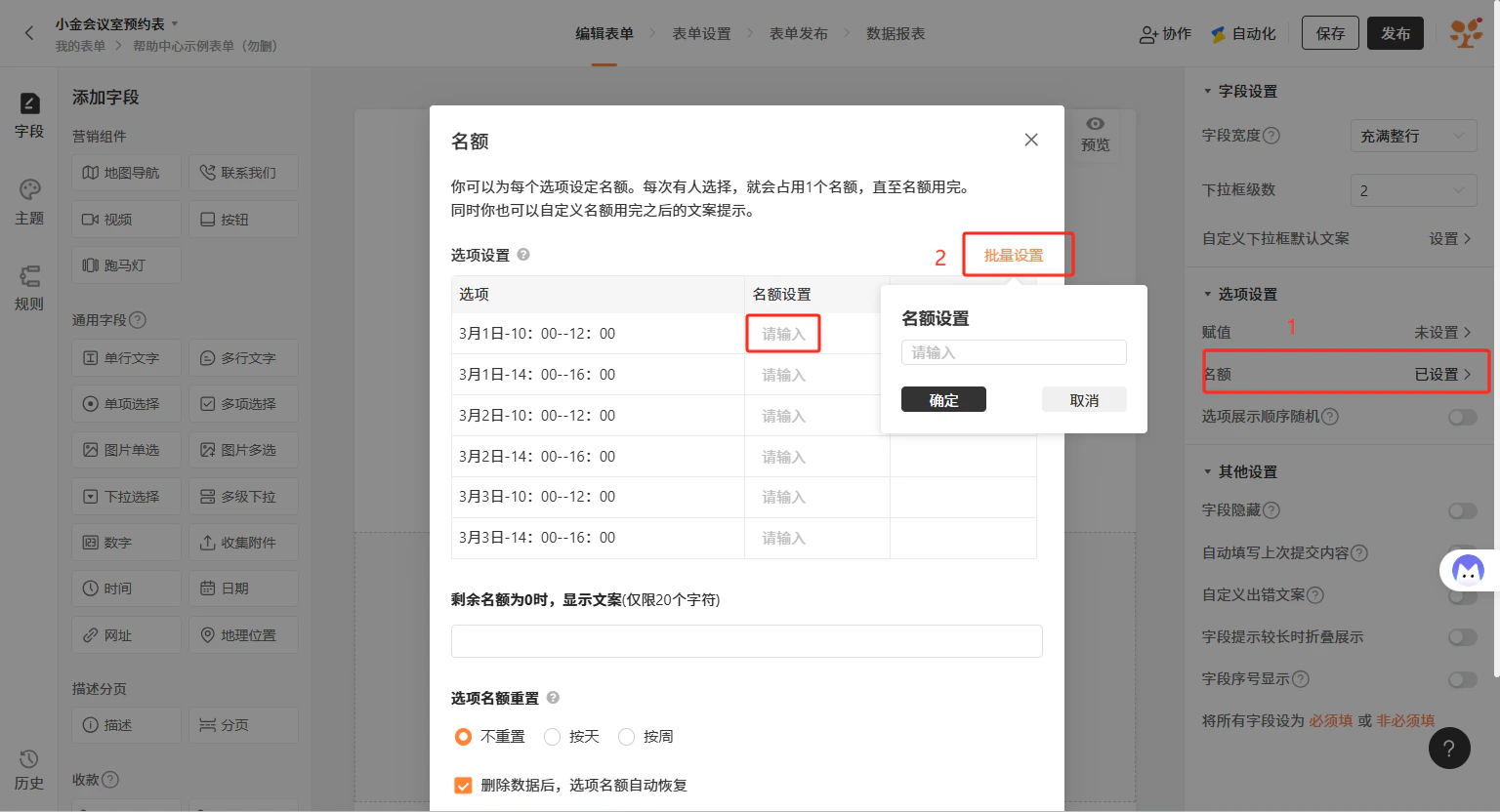Switch to the 表单设置 tab
1500x812 pixels.
(701, 33)
